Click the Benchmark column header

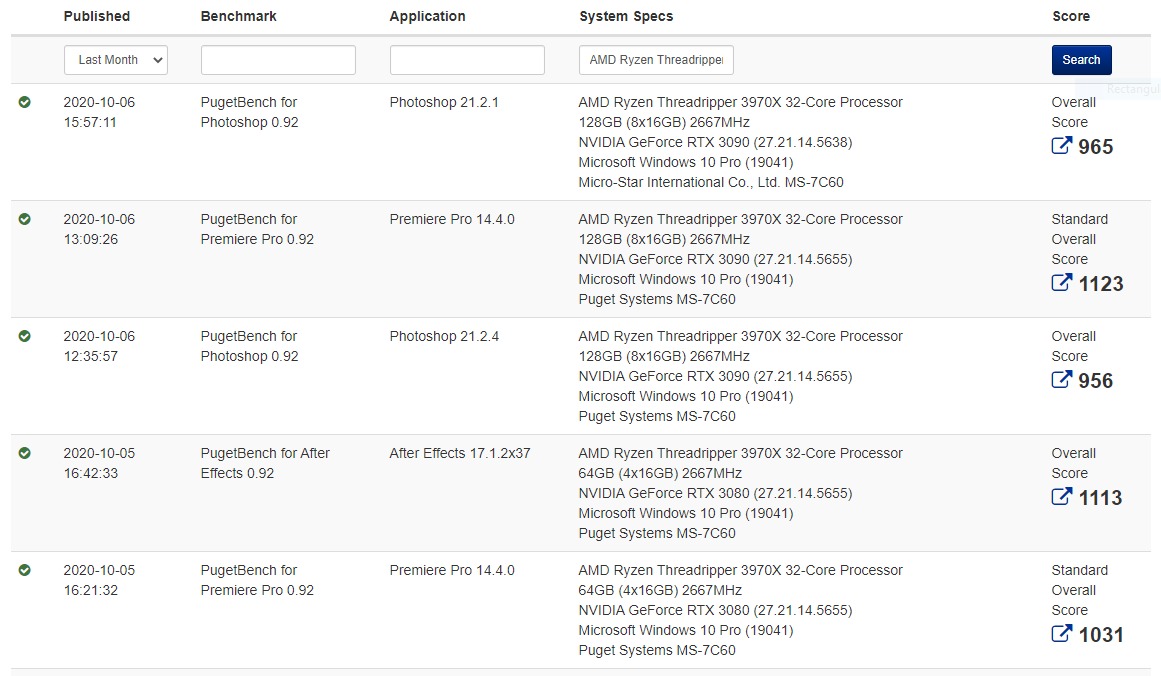[x=239, y=16]
